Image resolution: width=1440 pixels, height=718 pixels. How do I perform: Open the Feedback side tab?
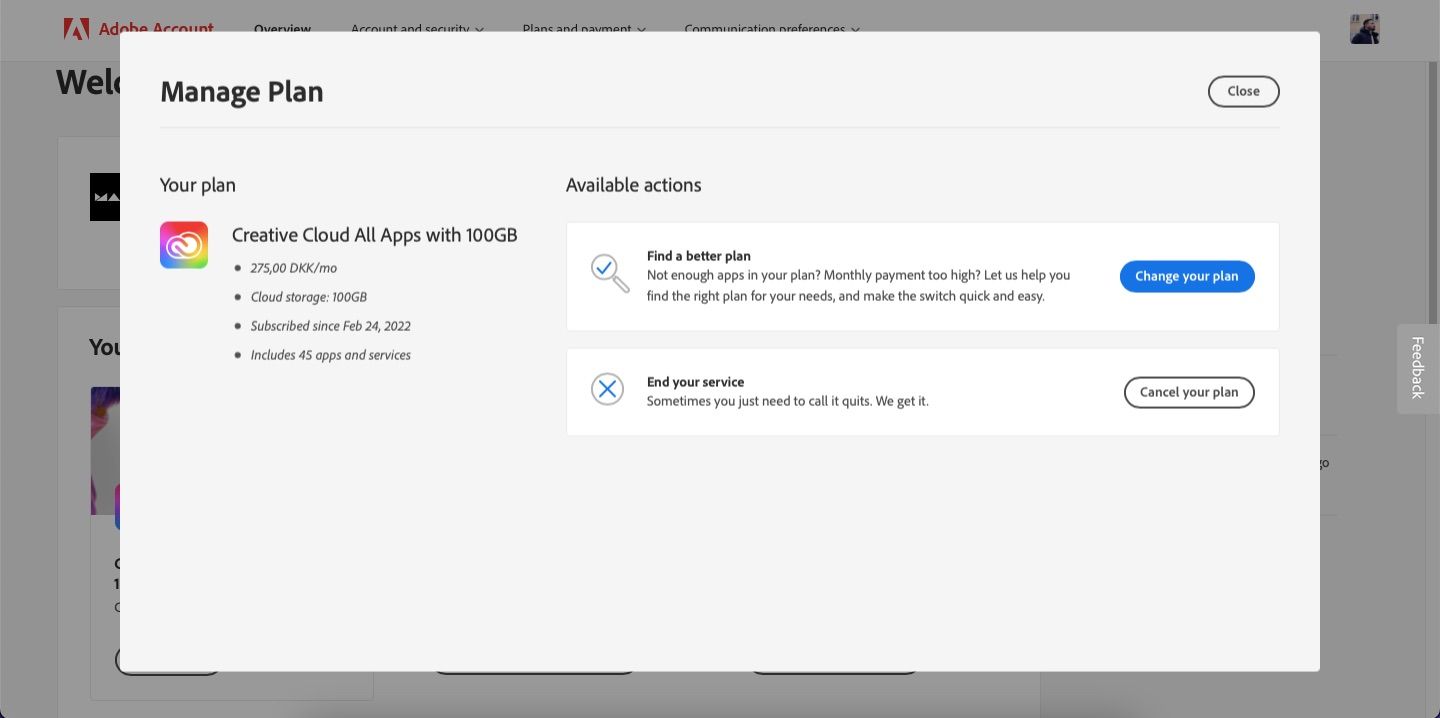(x=1417, y=368)
